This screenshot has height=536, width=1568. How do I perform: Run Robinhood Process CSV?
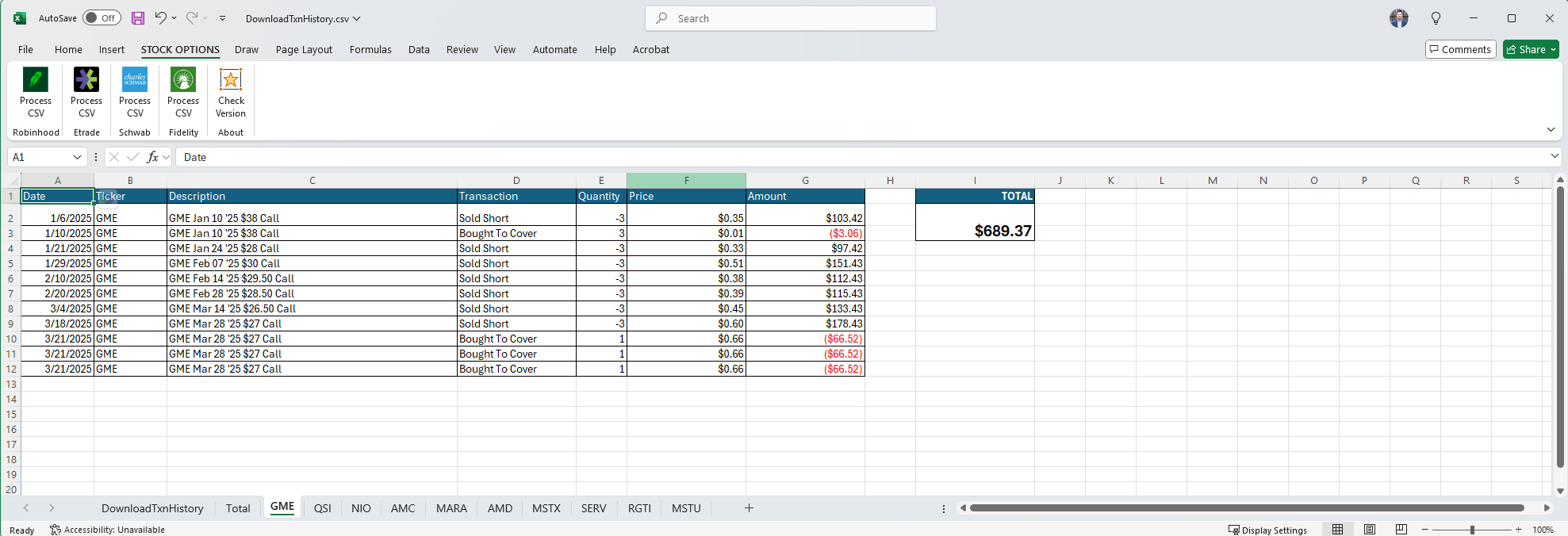coord(36,93)
